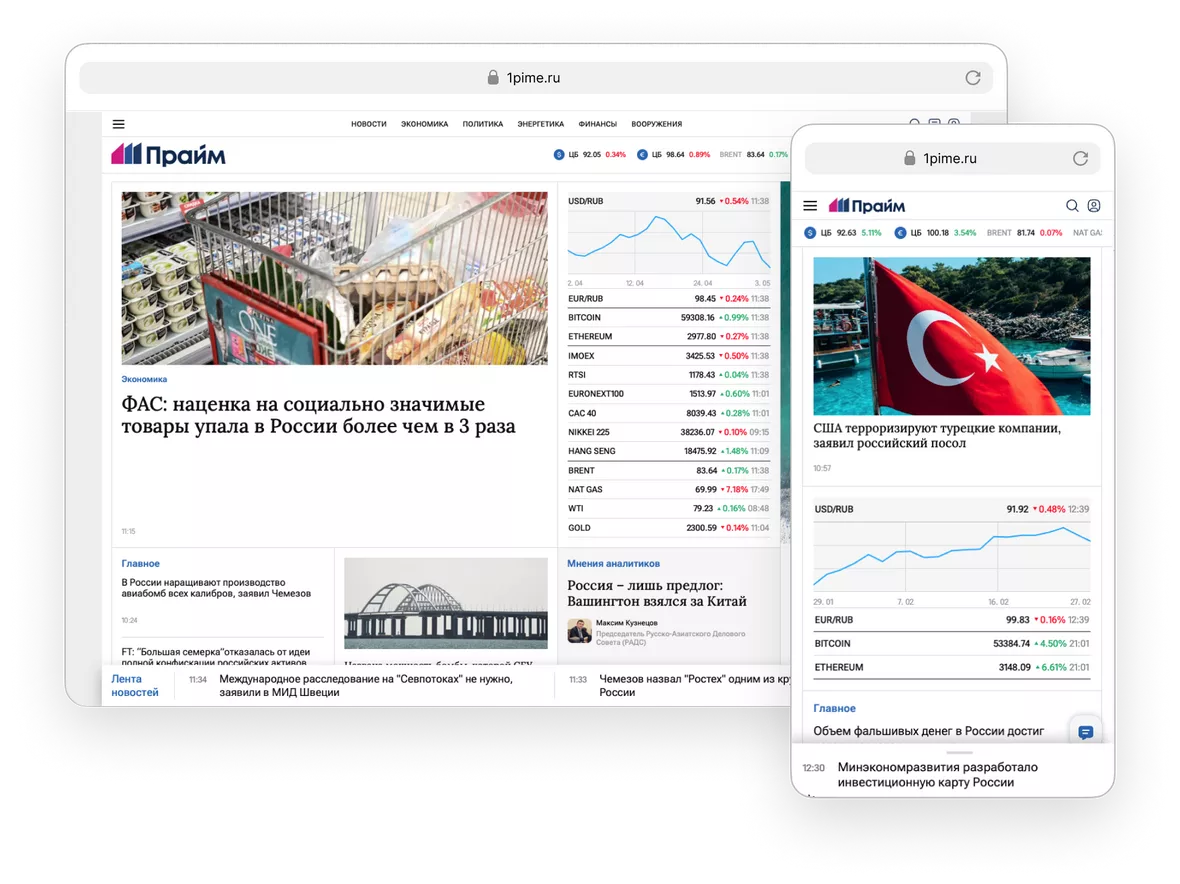This screenshot has width=1180, height=884.
Task: Reload the page in the phone browser
Action: click(x=1080, y=158)
